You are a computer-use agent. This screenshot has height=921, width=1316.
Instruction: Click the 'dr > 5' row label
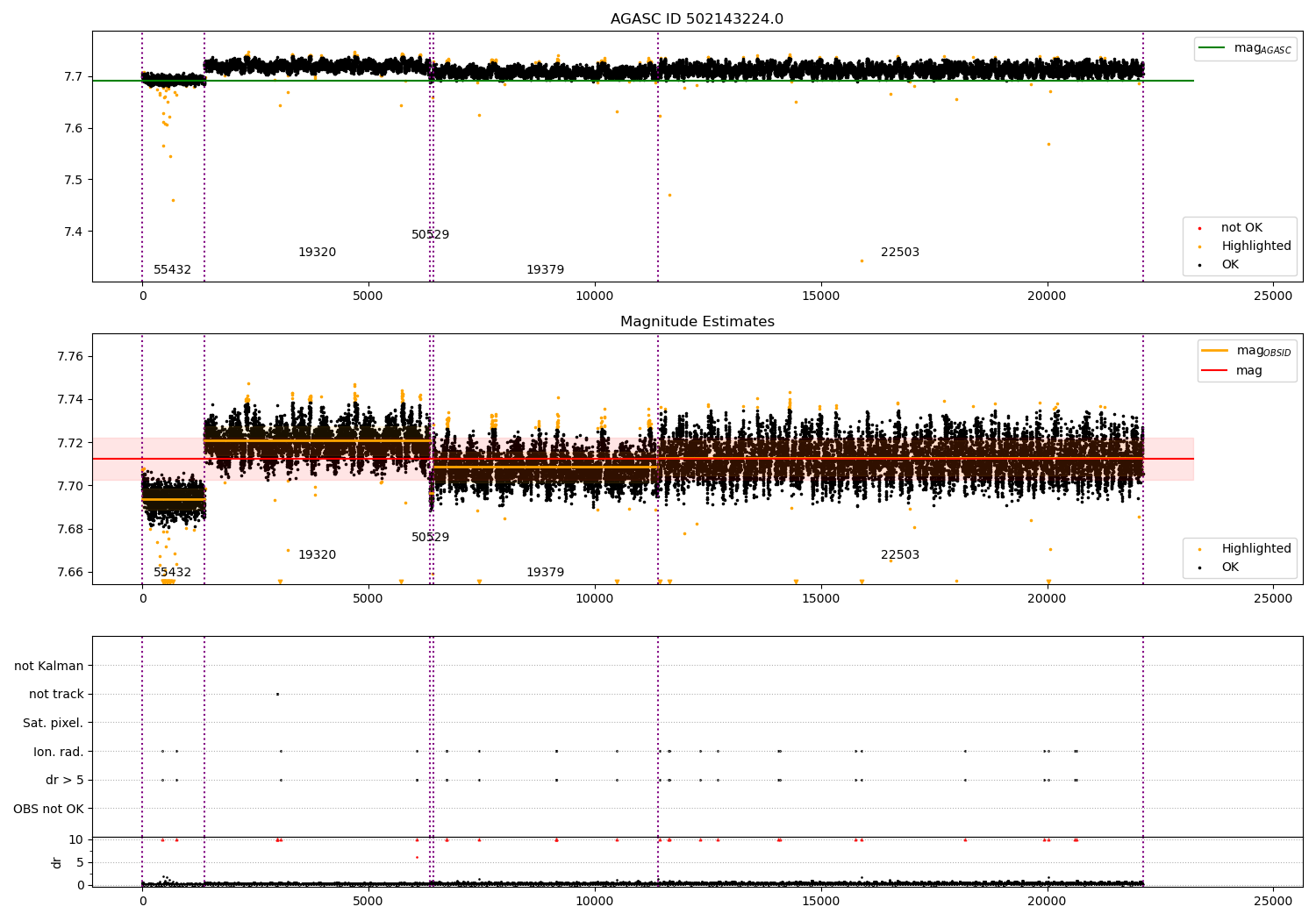point(65,781)
